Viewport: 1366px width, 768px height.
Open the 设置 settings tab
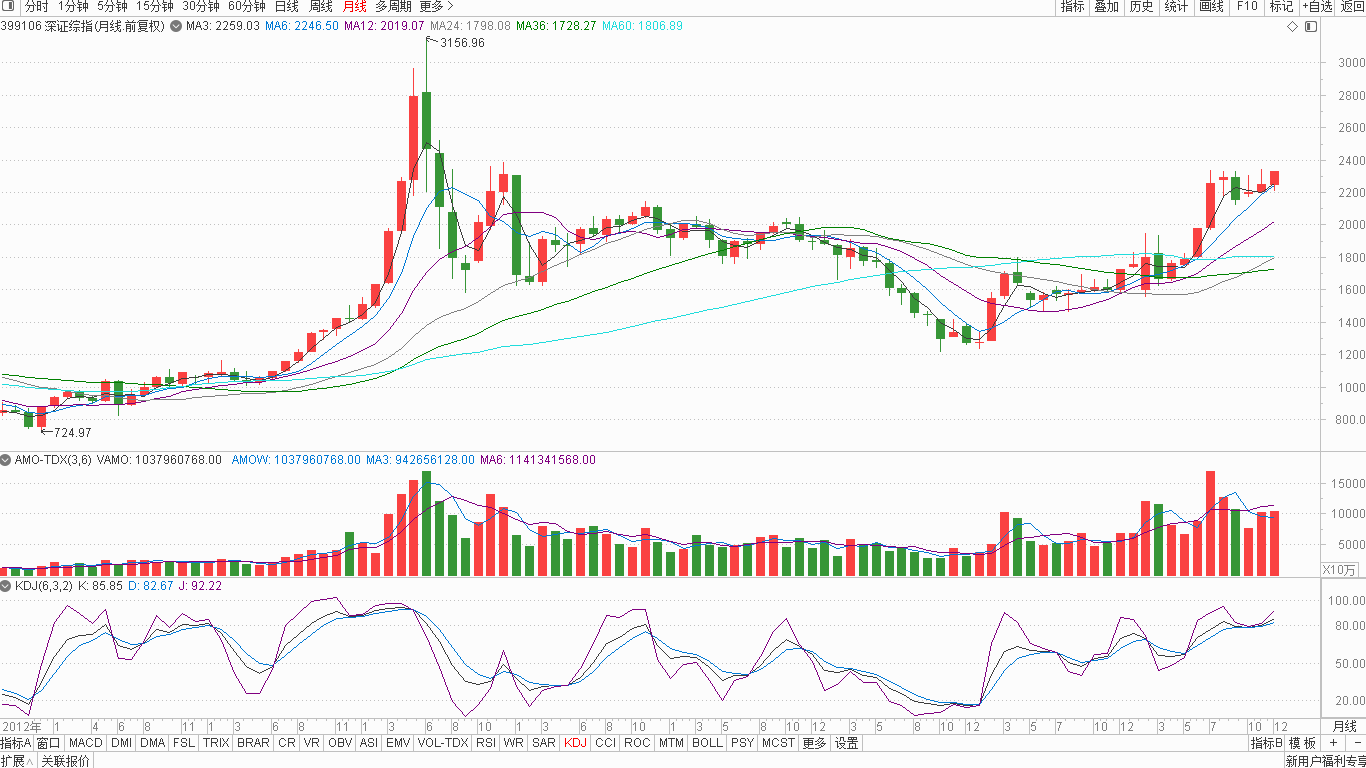[x=847, y=743]
